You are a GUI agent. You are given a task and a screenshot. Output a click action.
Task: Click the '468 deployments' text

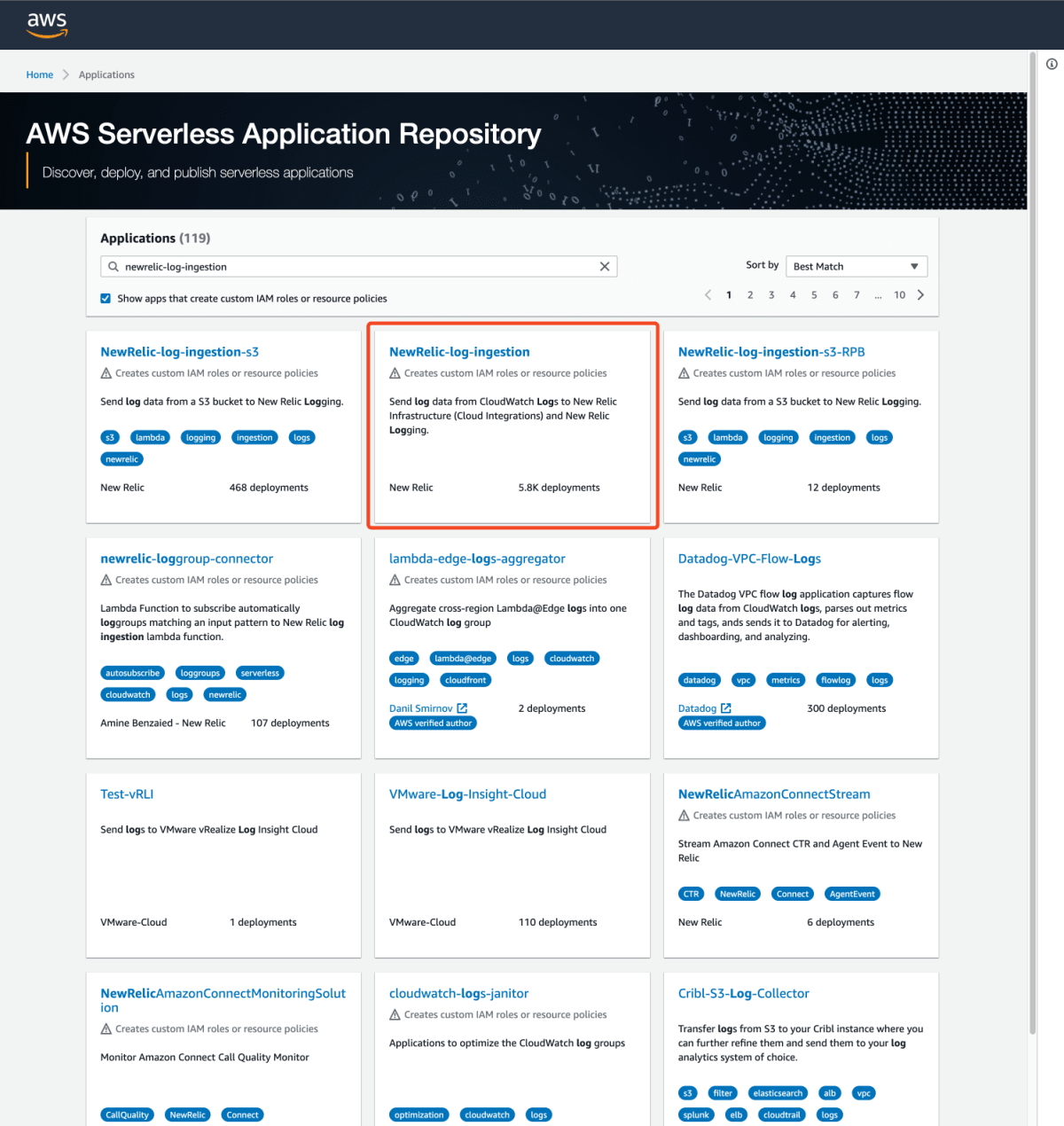(269, 488)
